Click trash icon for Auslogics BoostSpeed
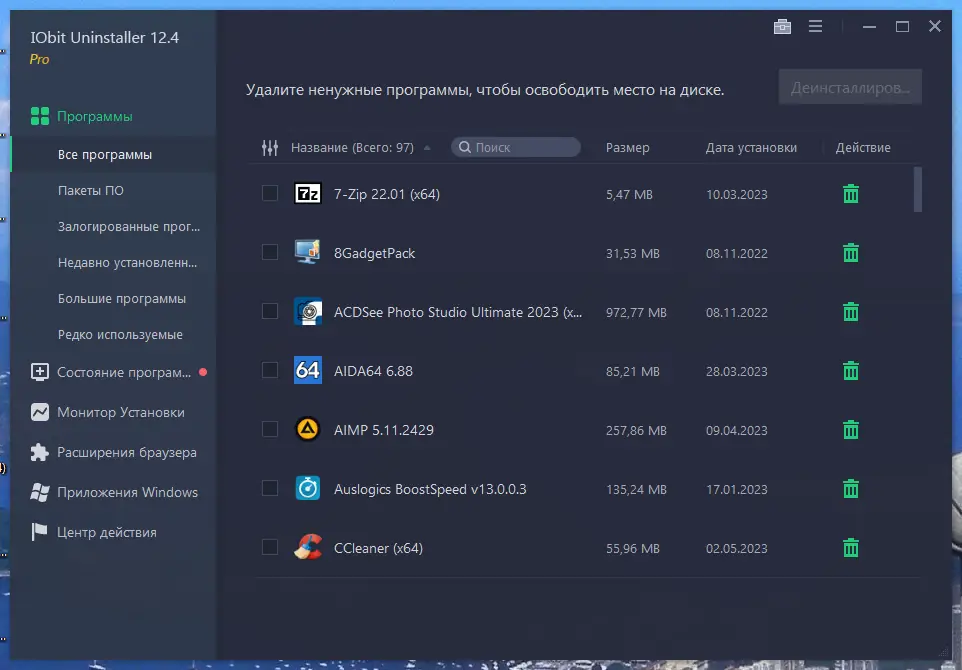 point(850,489)
